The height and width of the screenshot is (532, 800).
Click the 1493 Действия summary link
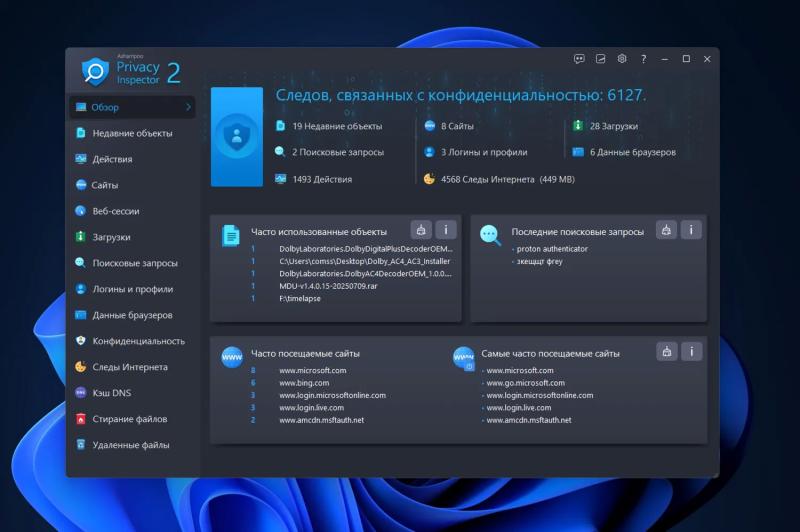322,179
